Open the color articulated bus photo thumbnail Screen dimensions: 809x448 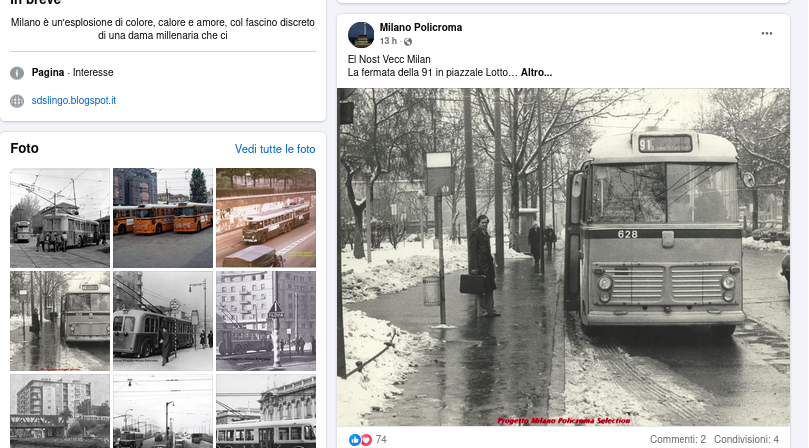pos(266,218)
